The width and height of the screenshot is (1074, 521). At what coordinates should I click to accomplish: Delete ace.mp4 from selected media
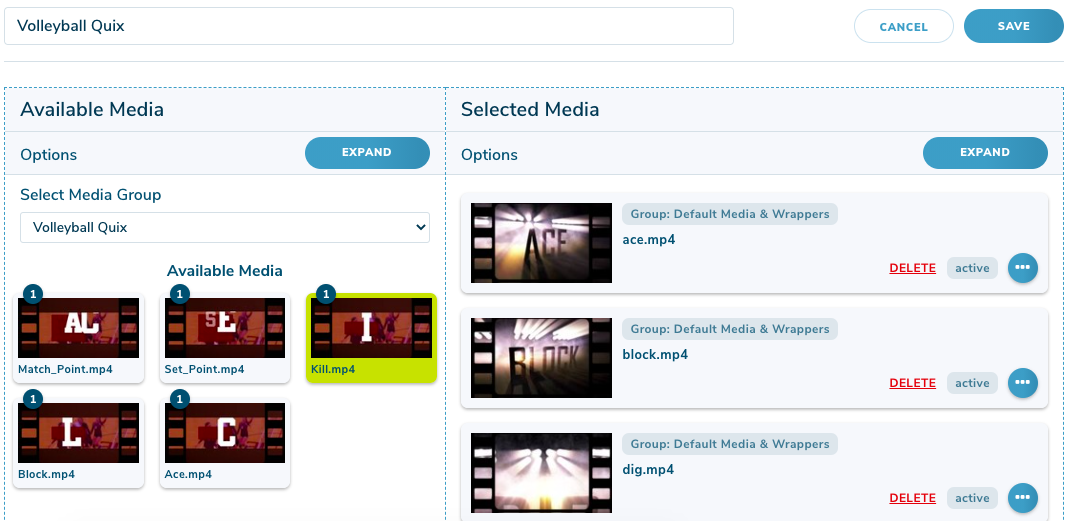tap(912, 268)
